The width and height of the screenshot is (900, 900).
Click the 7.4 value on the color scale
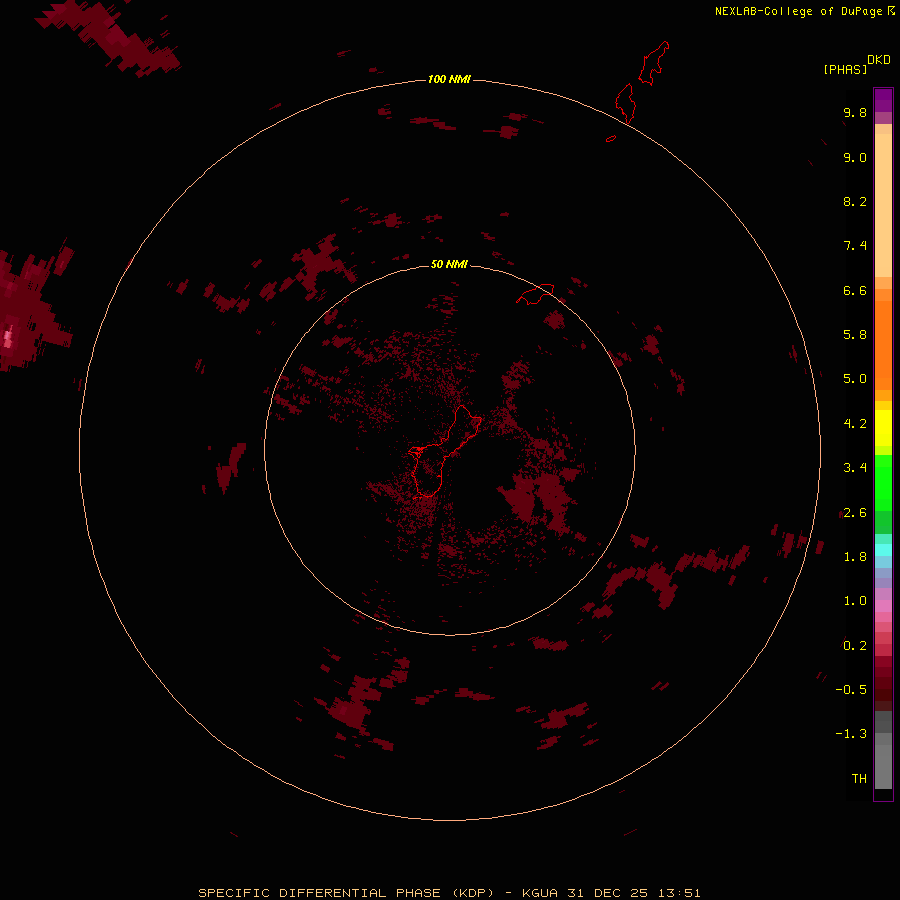click(855, 246)
